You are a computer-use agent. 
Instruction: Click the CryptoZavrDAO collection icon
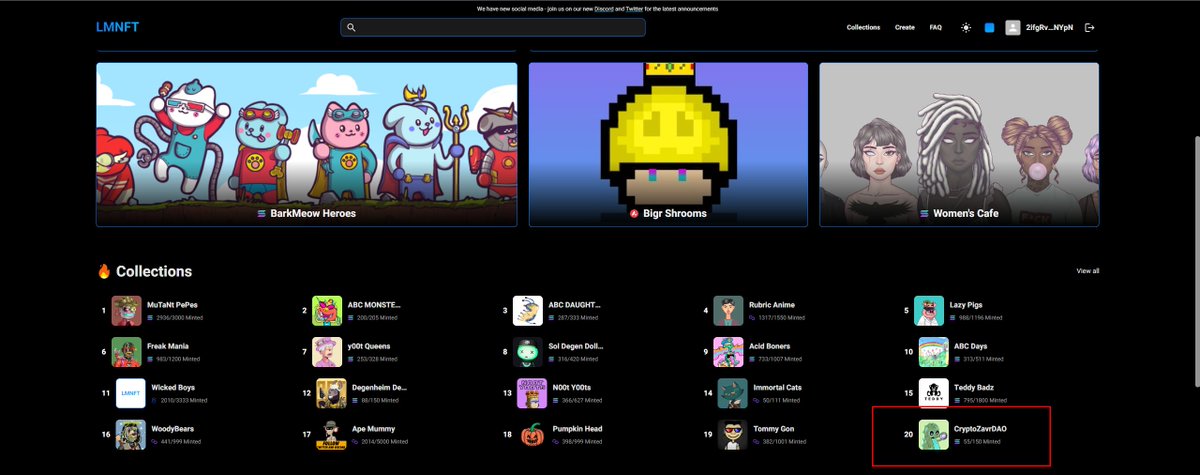pyautogui.click(x=934, y=434)
